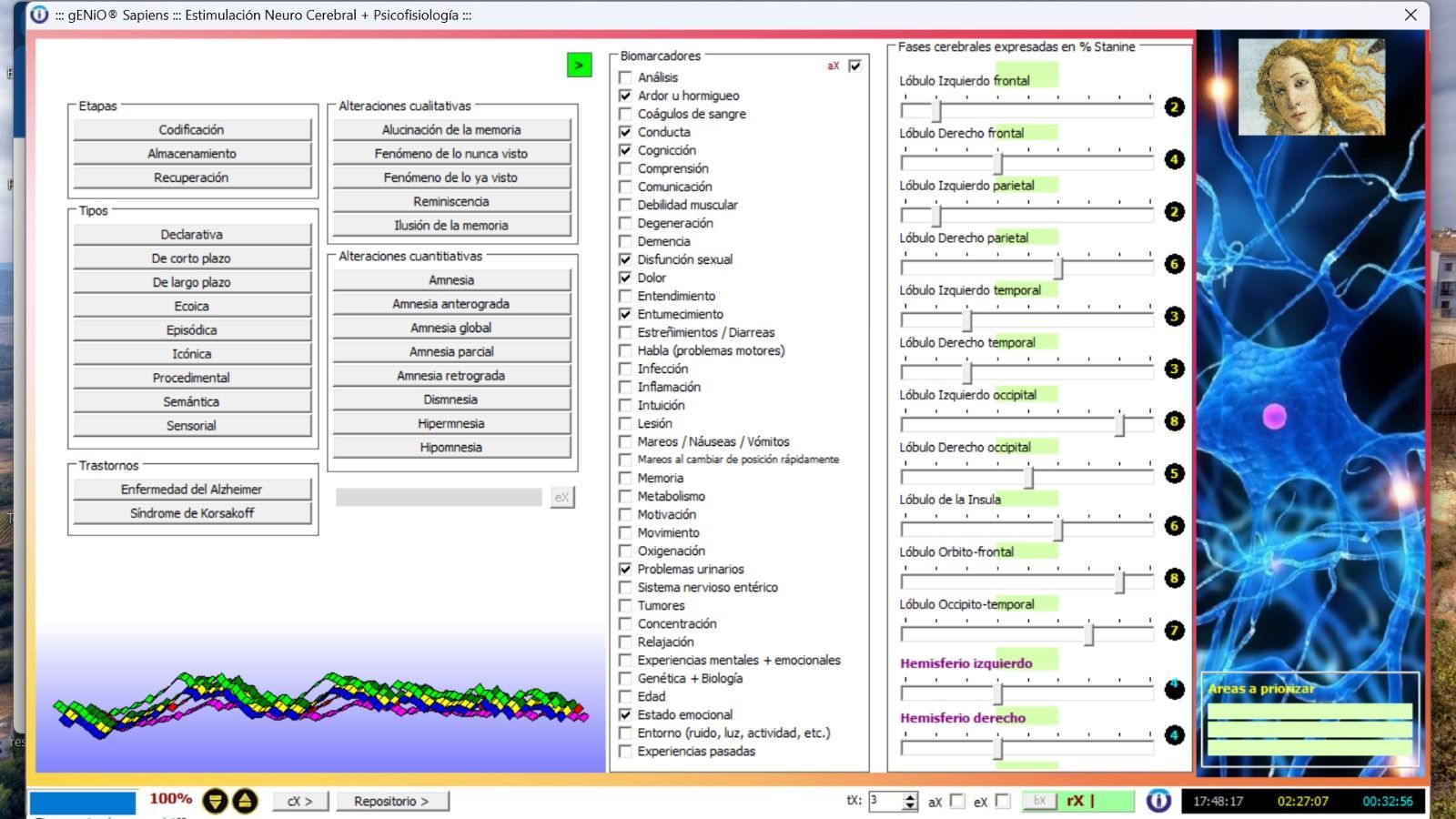Click the blue round info icon in the bottom bar
Viewport: 1456px width, 819px height.
click(x=1158, y=801)
